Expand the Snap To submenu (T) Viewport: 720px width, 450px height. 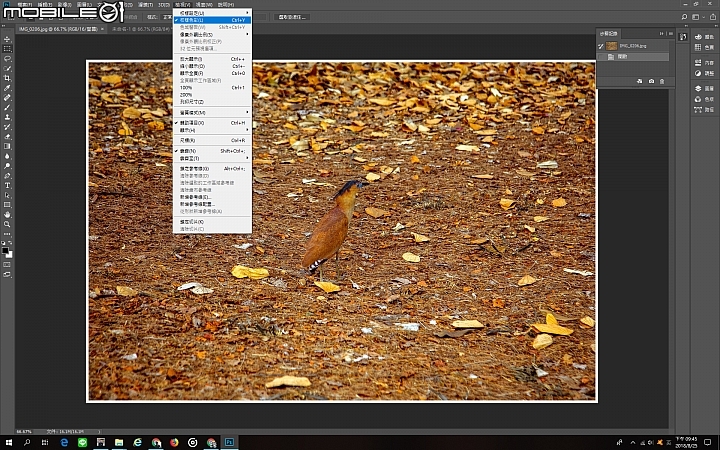(212, 158)
